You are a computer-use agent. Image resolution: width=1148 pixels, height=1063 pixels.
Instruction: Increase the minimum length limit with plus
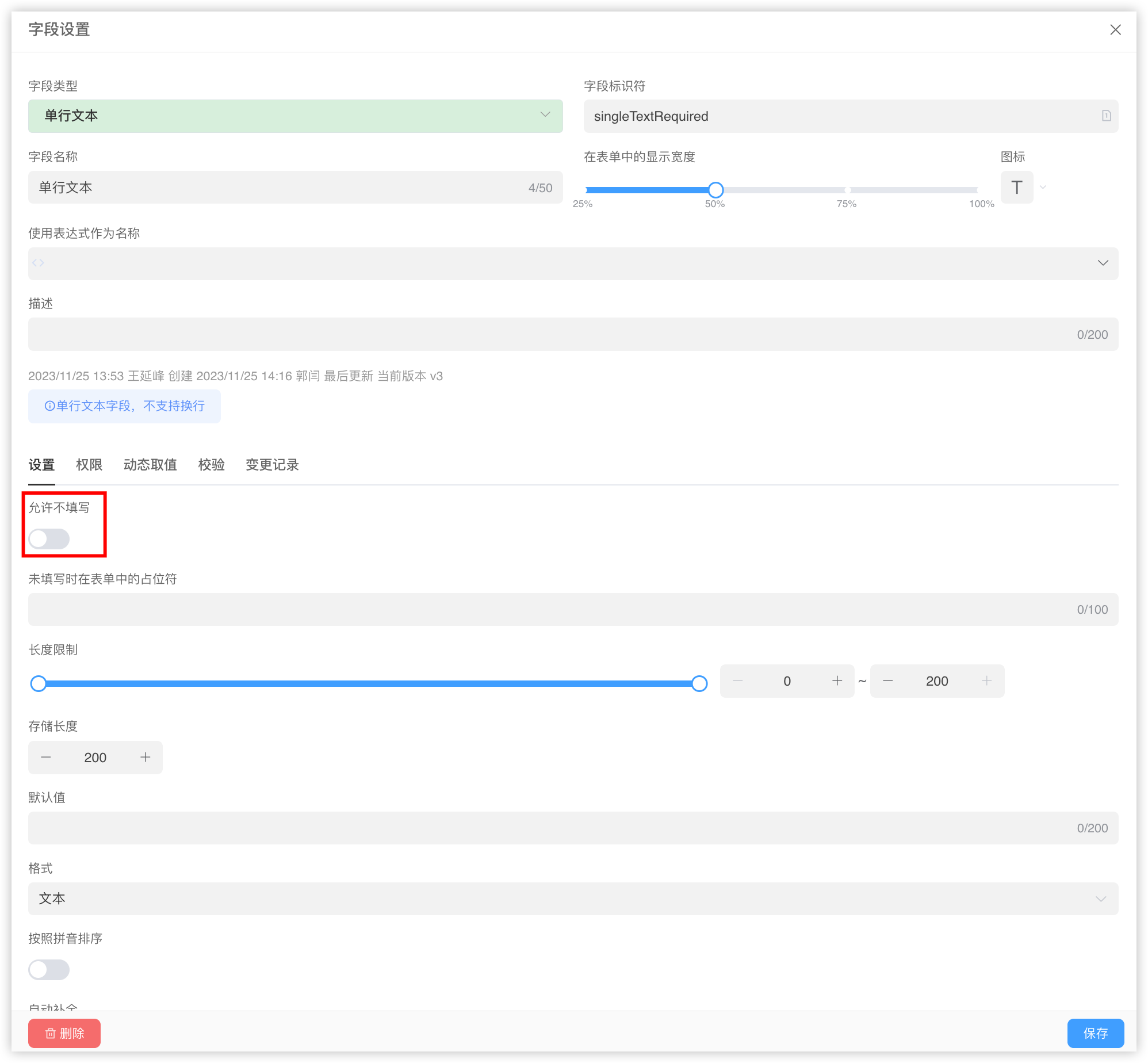(x=837, y=681)
